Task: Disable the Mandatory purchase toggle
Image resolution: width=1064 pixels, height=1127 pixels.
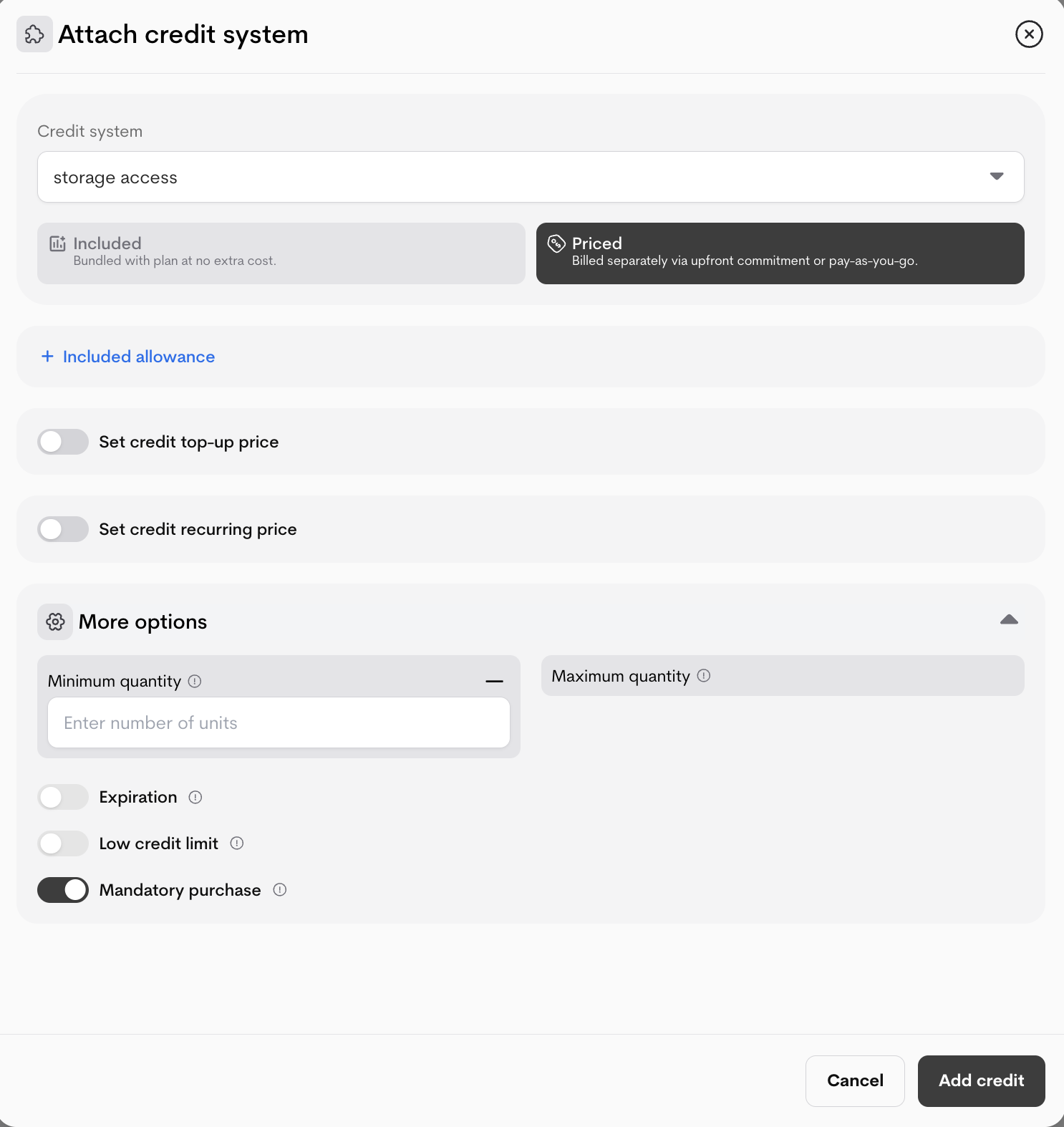Action: coord(63,890)
